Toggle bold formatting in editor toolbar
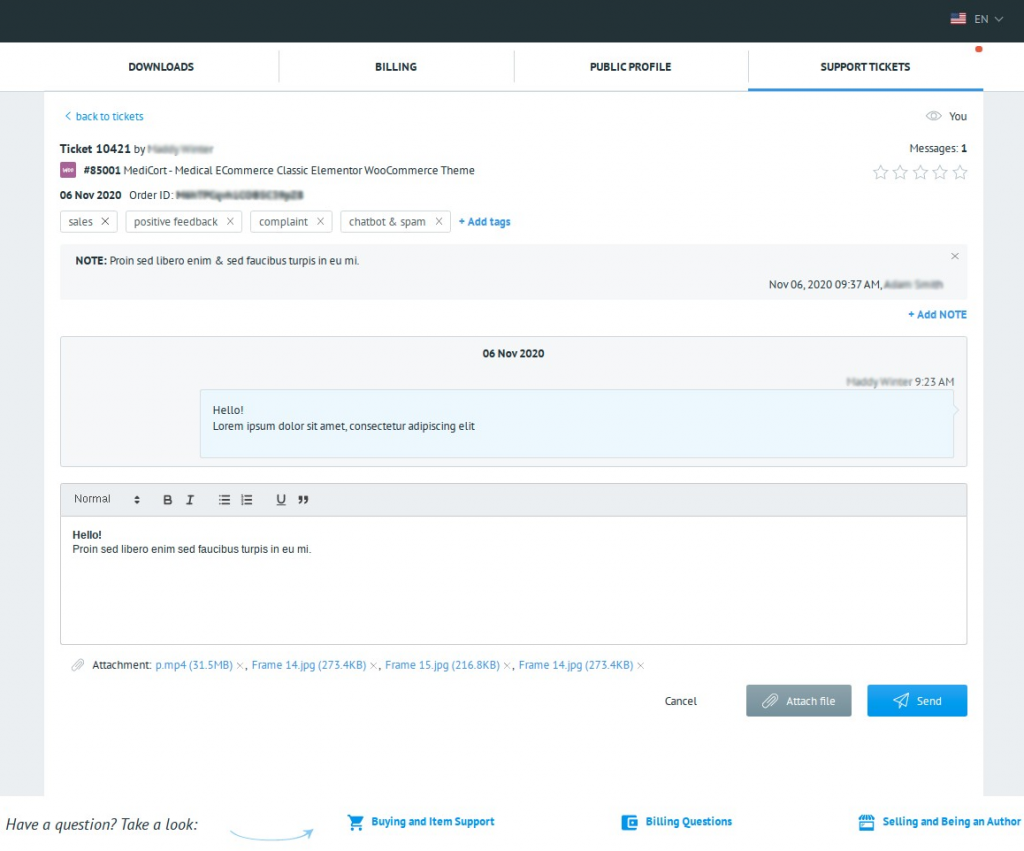This screenshot has width=1024, height=851. pos(168,500)
